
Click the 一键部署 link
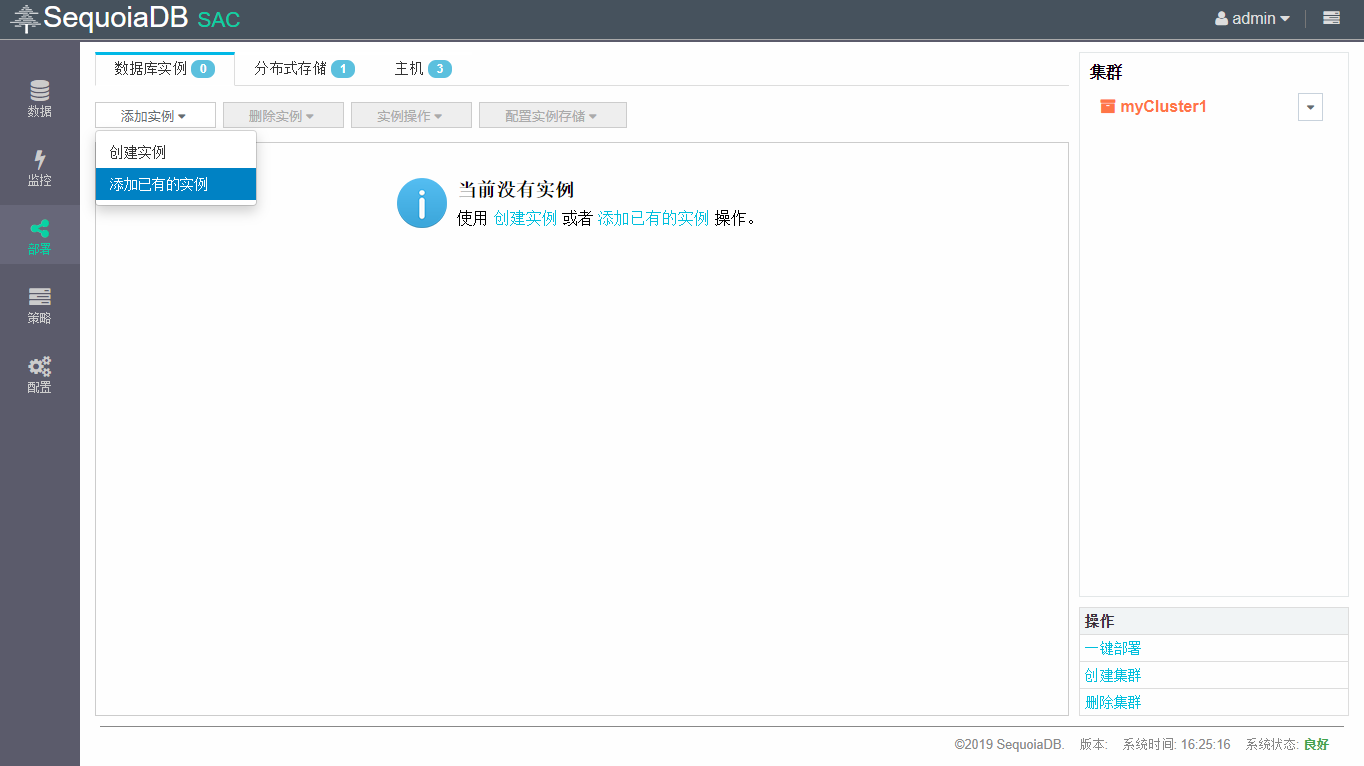click(1112, 648)
